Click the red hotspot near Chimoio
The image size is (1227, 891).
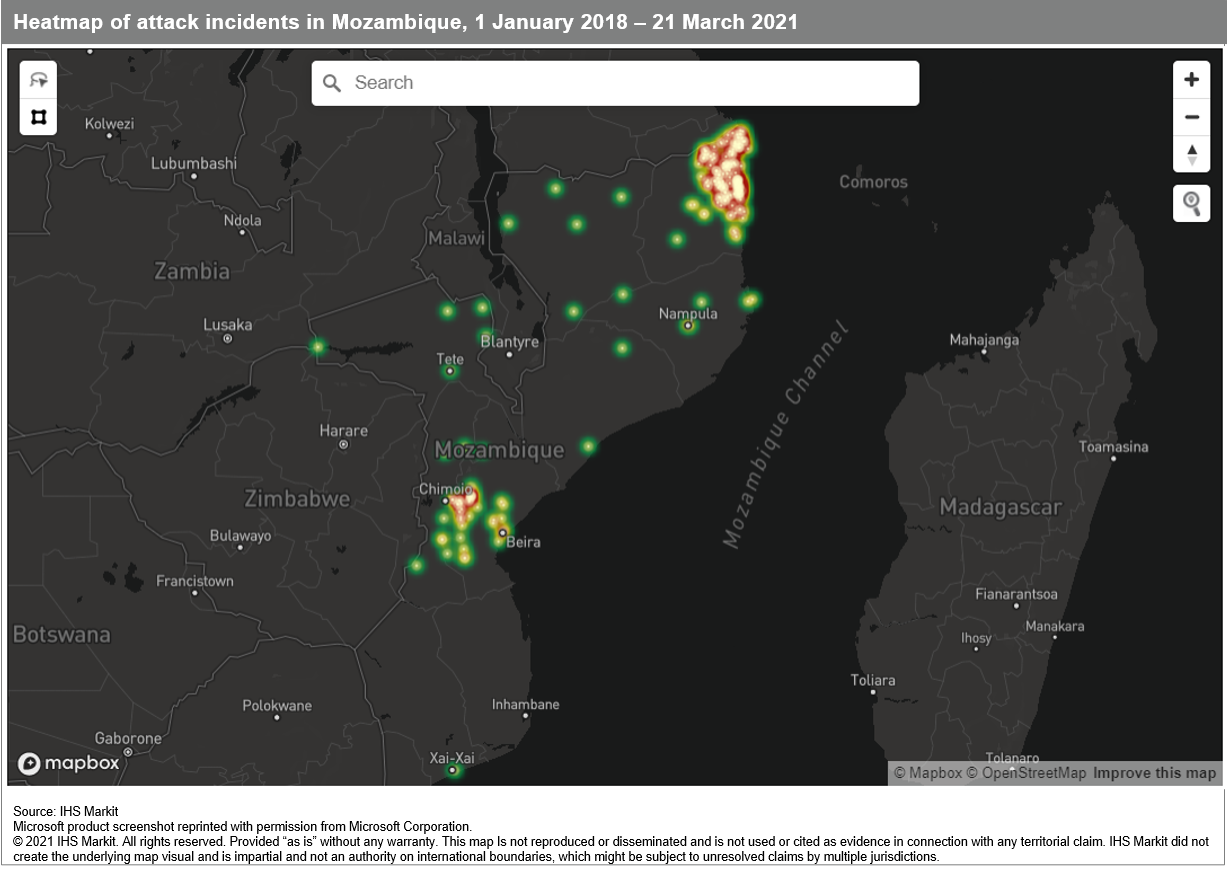tap(462, 505)
